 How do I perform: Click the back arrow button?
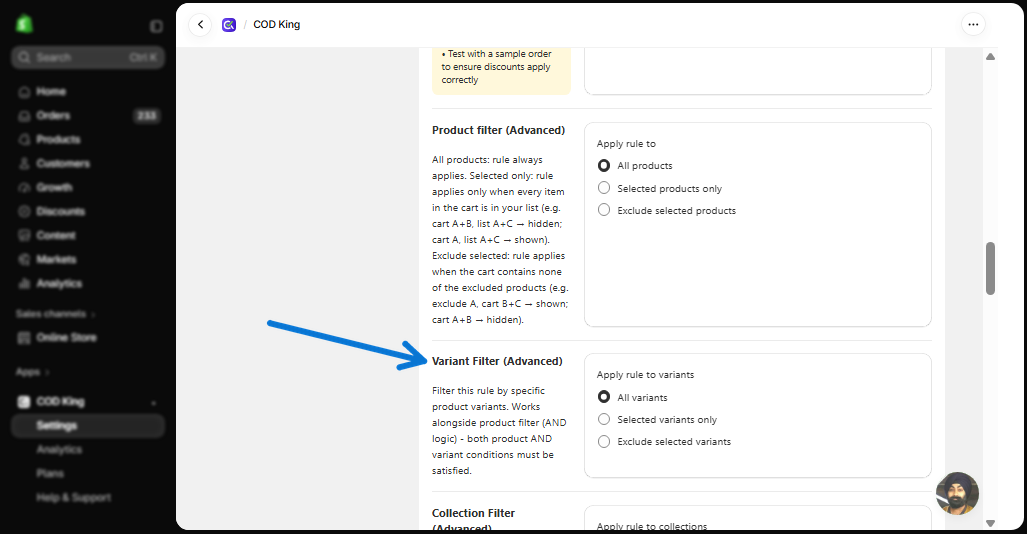click(200, 25)
